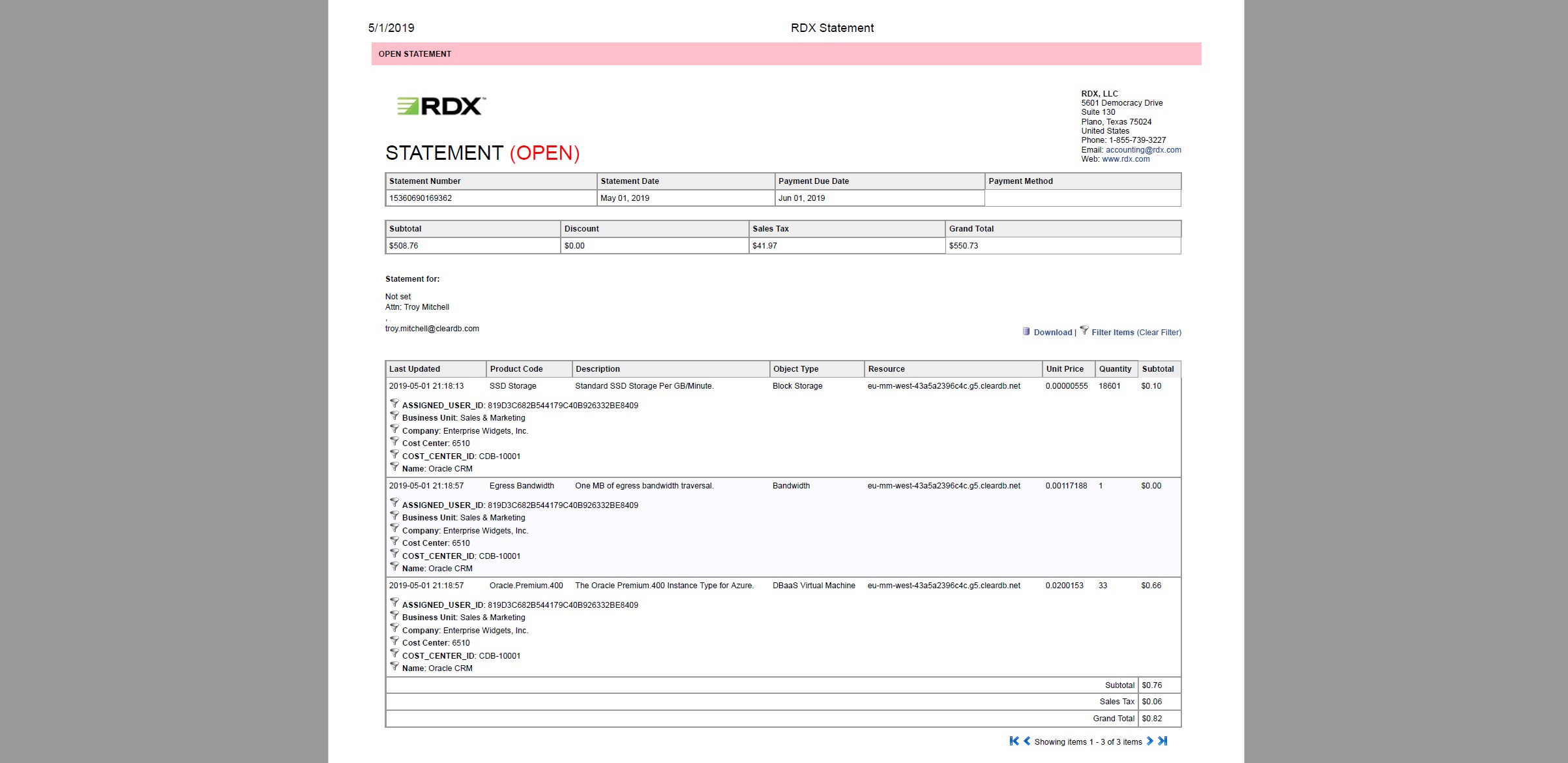This screenshot has width=1568, height=763.
Task: Click the first page pagination arrow
Action: point(1014,741)
